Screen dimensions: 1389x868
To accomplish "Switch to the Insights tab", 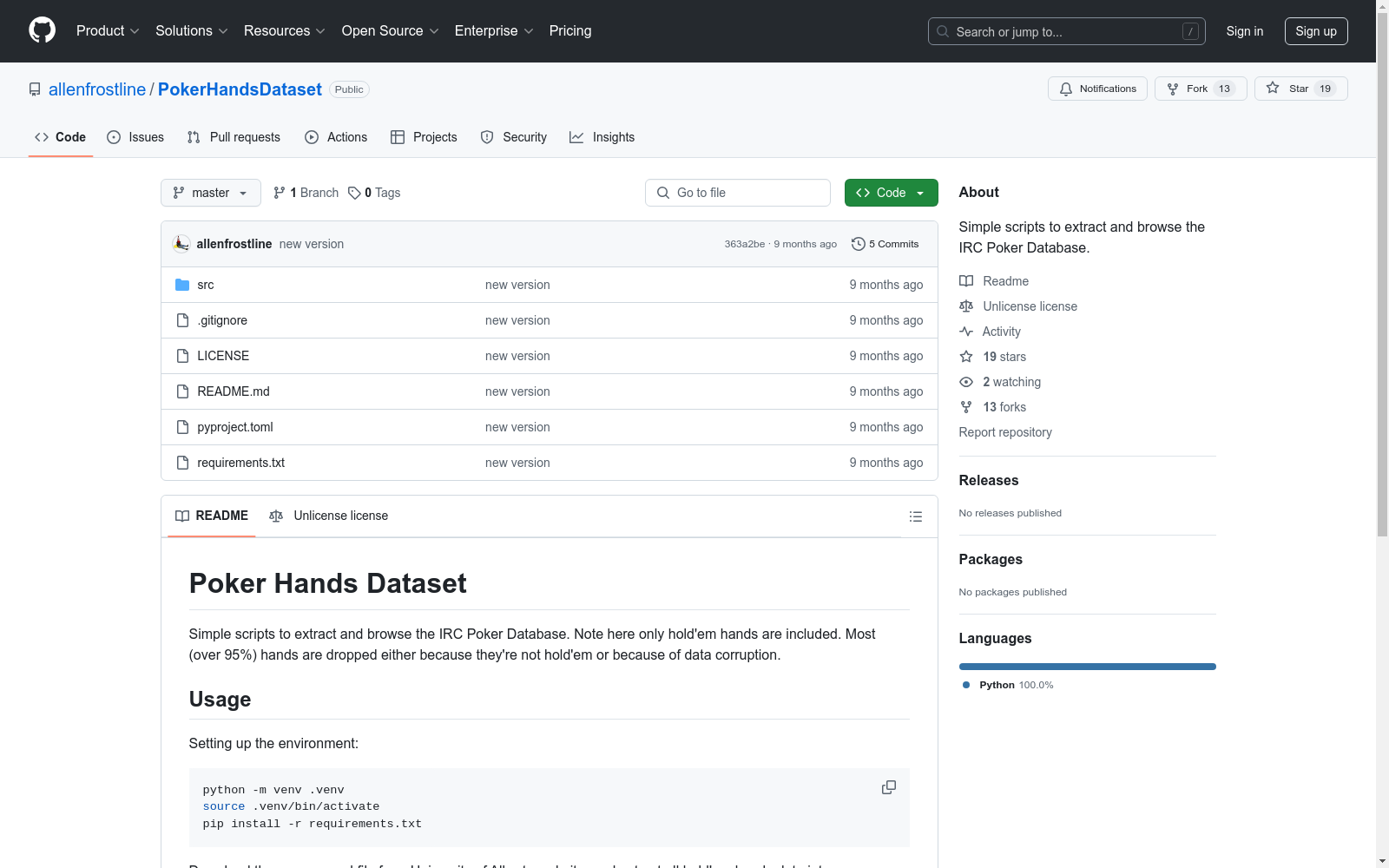I will [x=602, y=137].
